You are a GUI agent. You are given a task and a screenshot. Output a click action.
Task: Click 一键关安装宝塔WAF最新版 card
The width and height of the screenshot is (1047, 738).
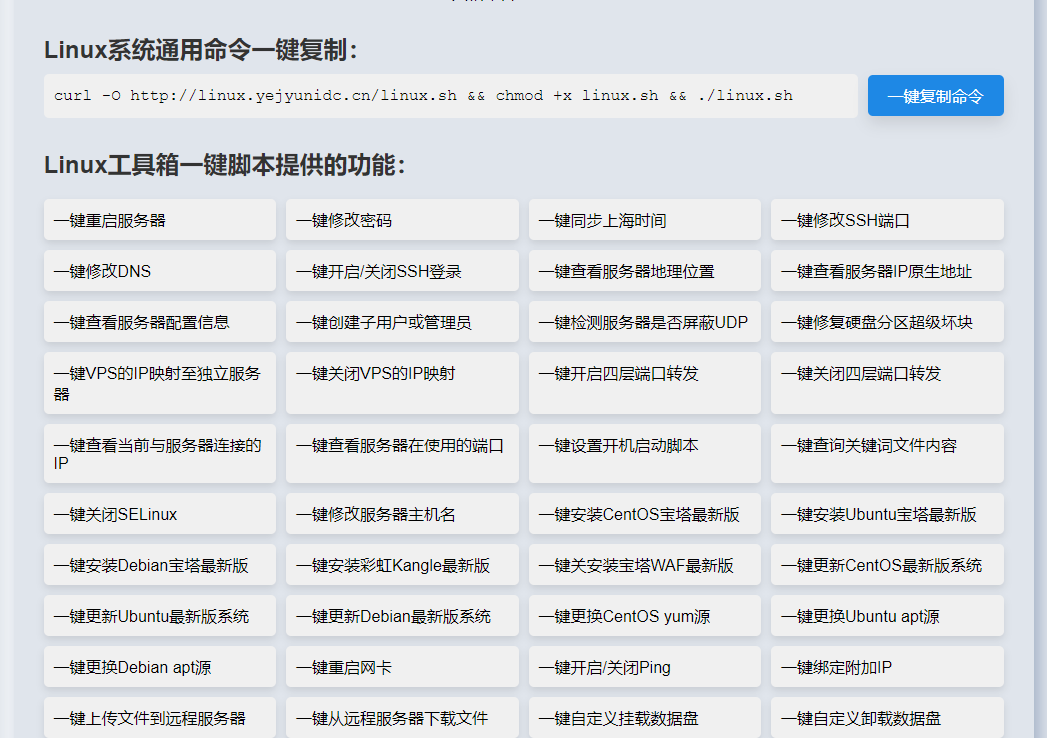(x=644, y=565)
